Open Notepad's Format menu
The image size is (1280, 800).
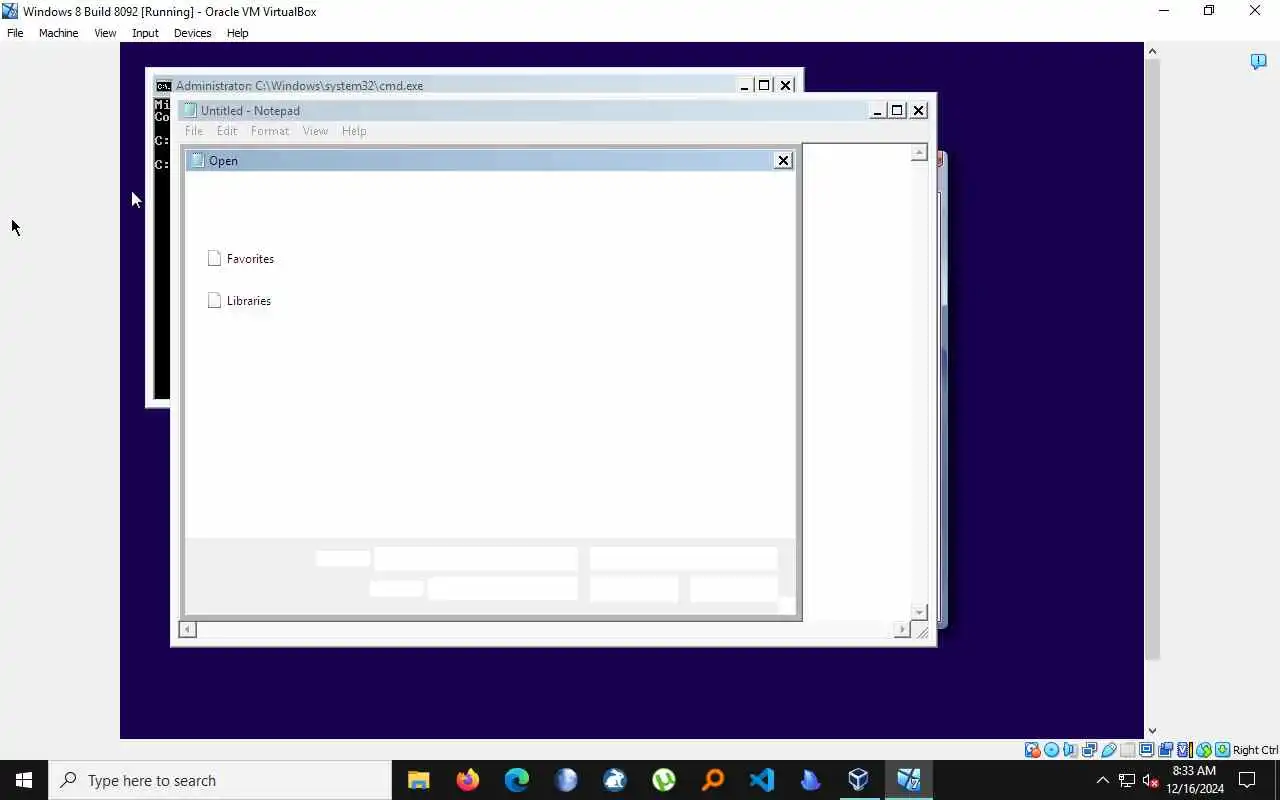point(270,131)
